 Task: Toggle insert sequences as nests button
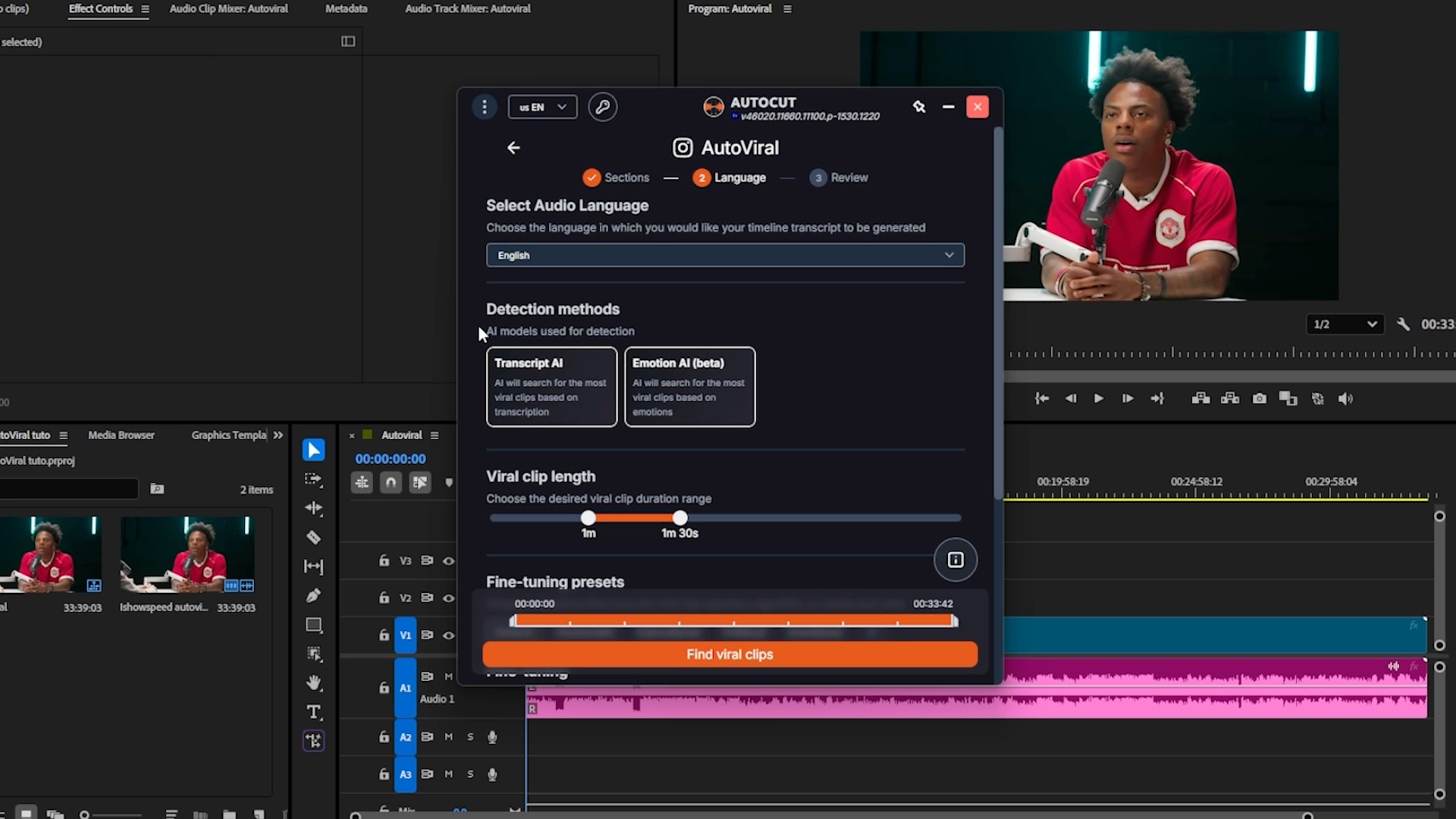pos(362,482)
